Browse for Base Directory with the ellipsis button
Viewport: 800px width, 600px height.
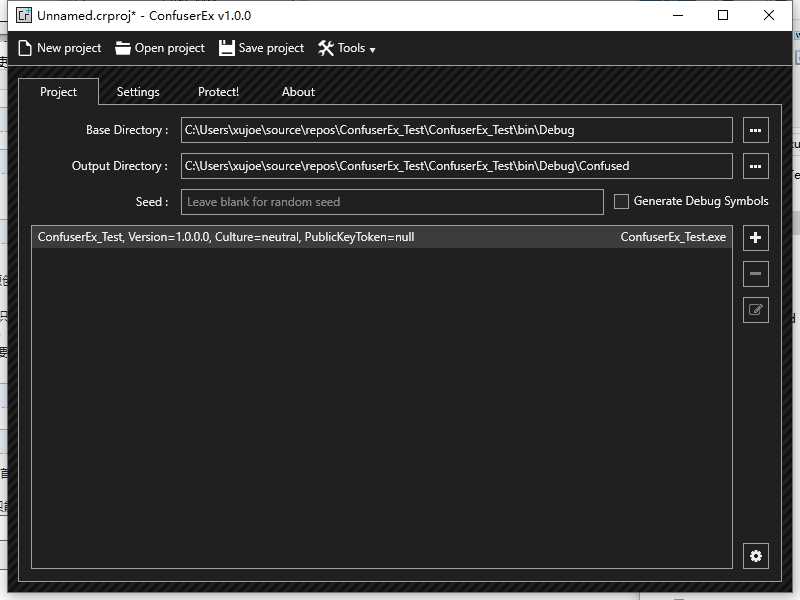pyautogui.click(x=756, y=130)
